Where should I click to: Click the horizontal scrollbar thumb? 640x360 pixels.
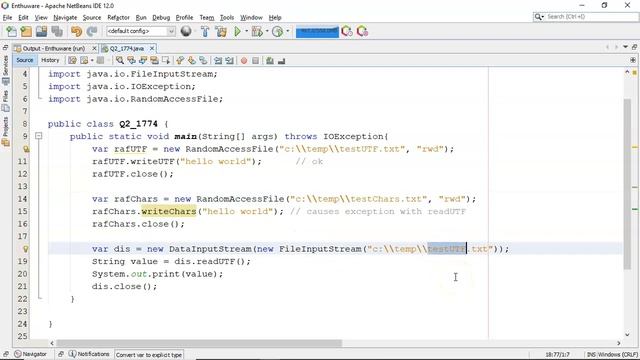coord(199,343)
